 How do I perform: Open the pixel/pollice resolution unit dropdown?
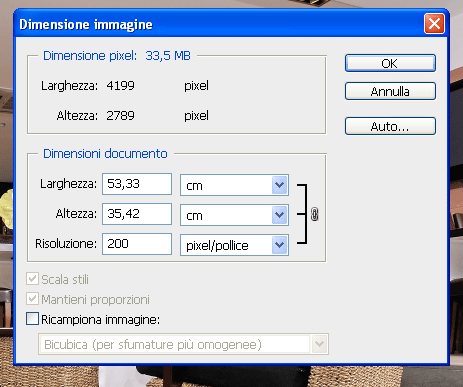234,245
